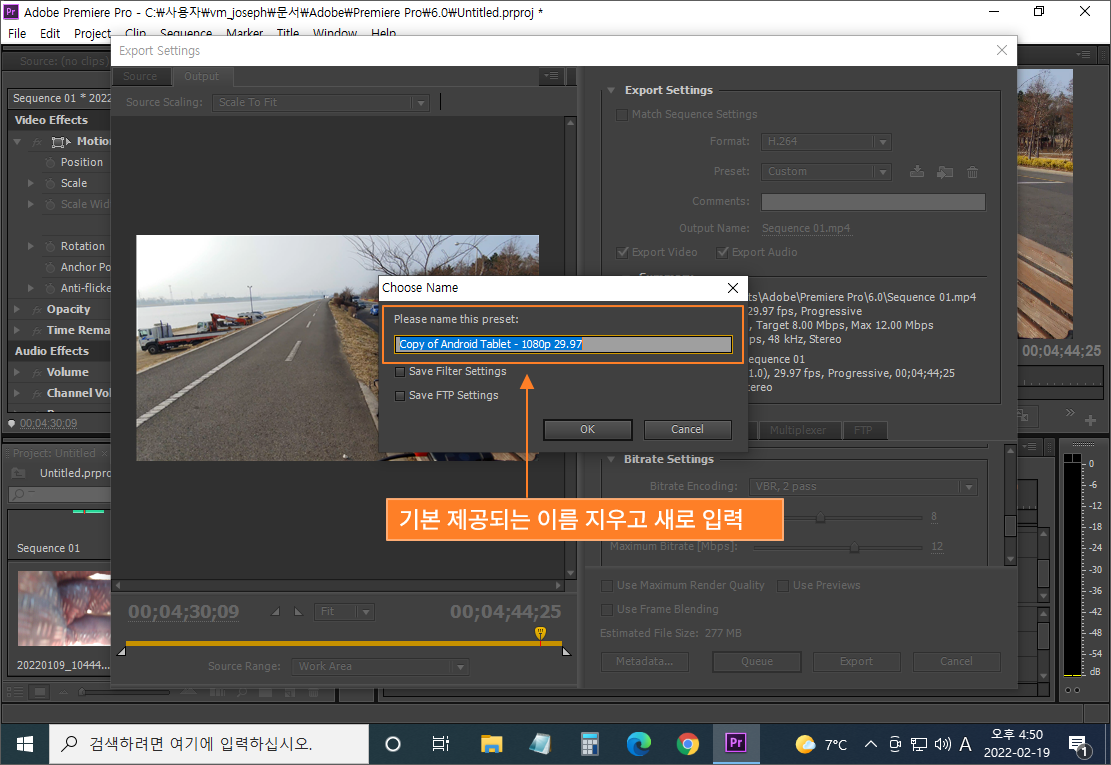The width and height of the screenshot is (1111, 765).
Task: Open the Sequence menu
Action: 185,32
